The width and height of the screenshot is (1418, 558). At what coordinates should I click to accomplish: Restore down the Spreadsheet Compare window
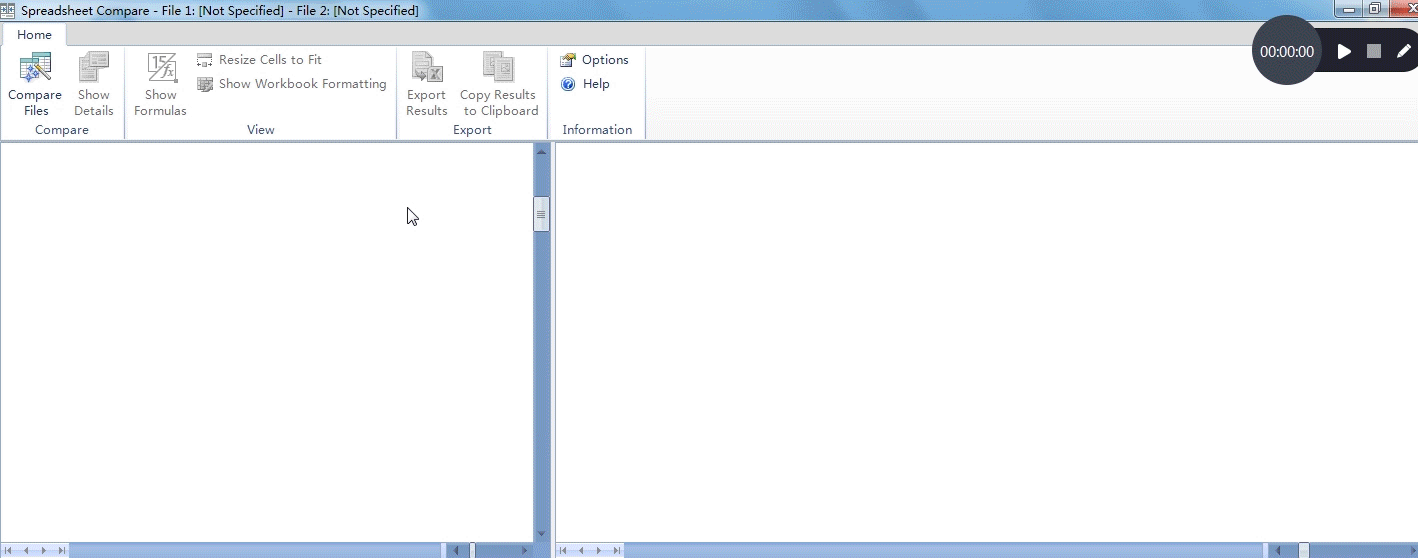coord(1376,9)
